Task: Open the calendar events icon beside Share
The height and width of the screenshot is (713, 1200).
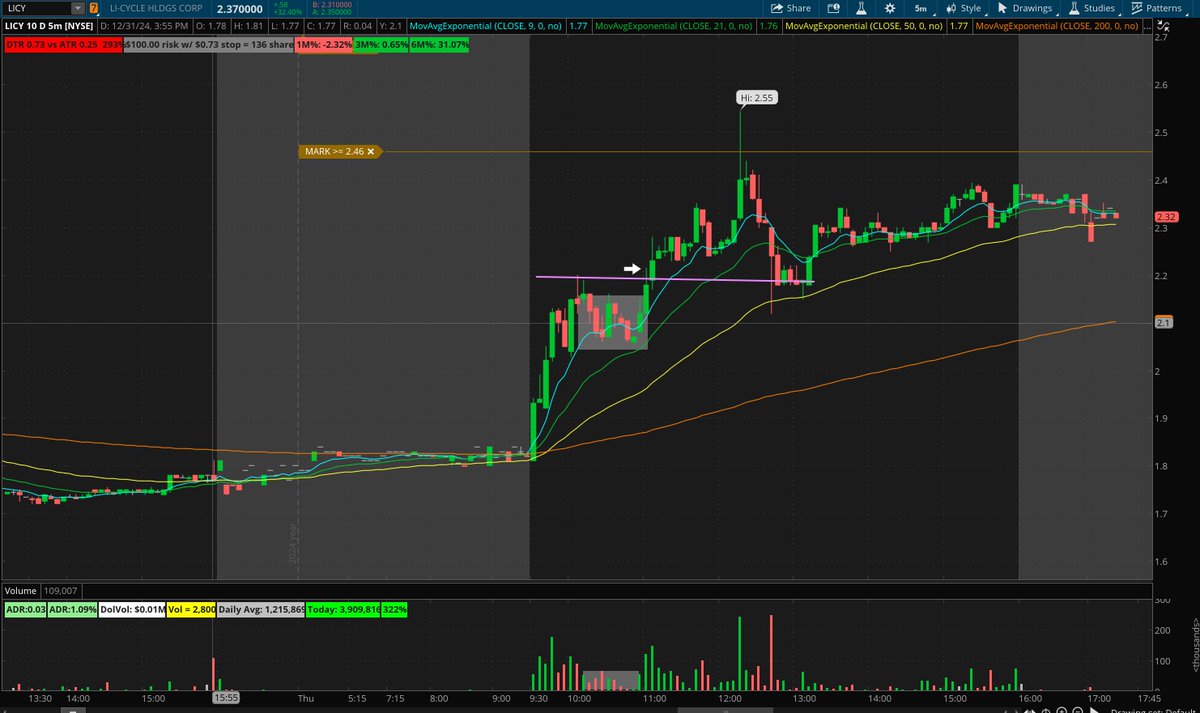Action: (834, 7)
